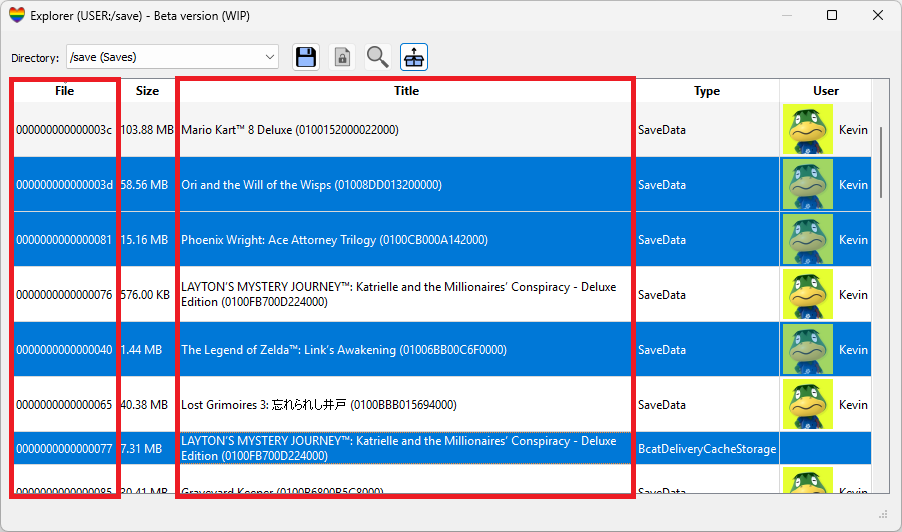
Task: Click Ori and the Will of the Wisps title
Action: 311,185
